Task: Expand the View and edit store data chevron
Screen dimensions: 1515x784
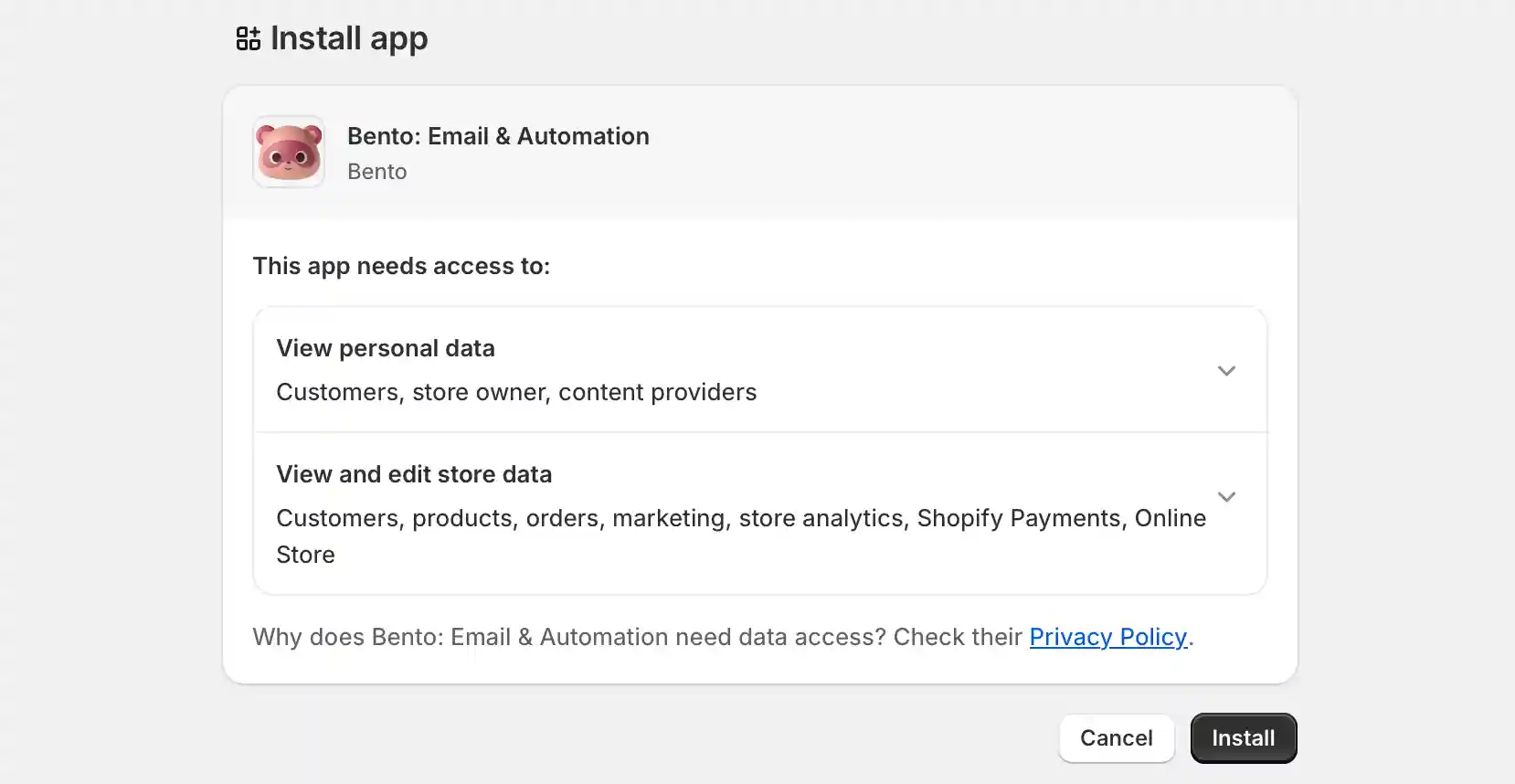Action: [1226, 497]
